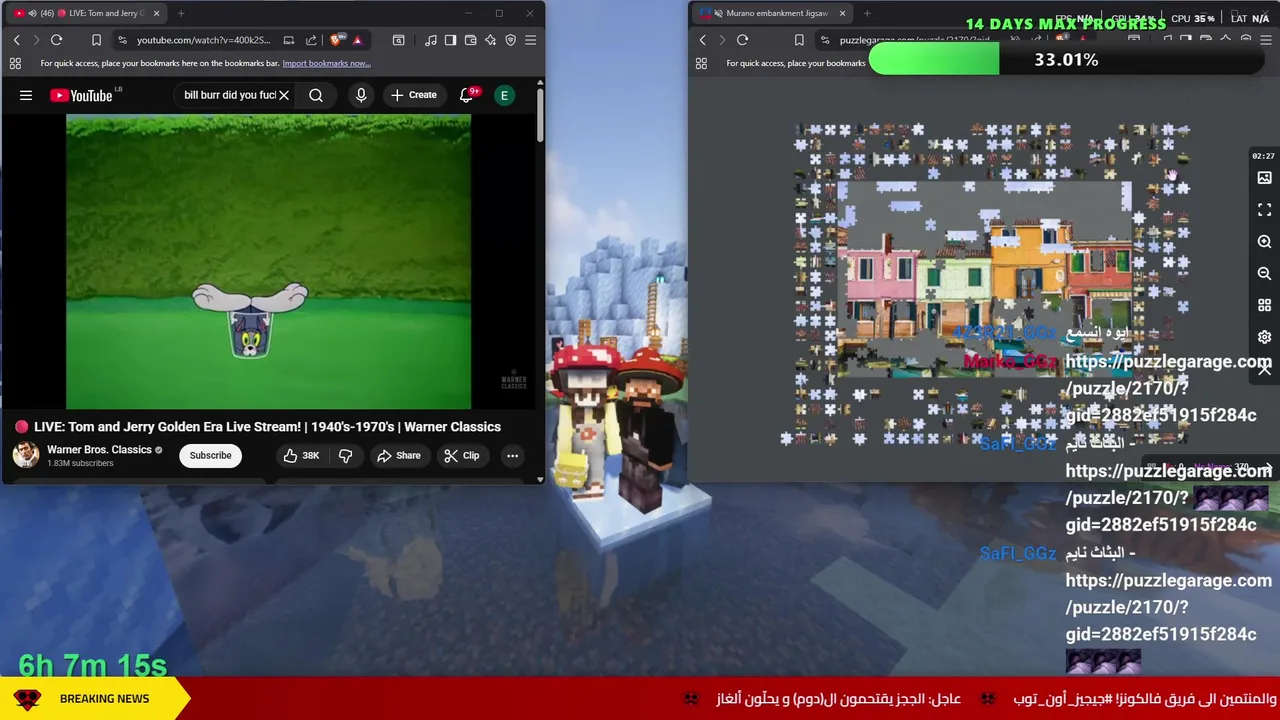The width and height of the screenshot is (1280, 720).
Task: Open Brave VPN shield icon in YouTube window
Action: 510,40
